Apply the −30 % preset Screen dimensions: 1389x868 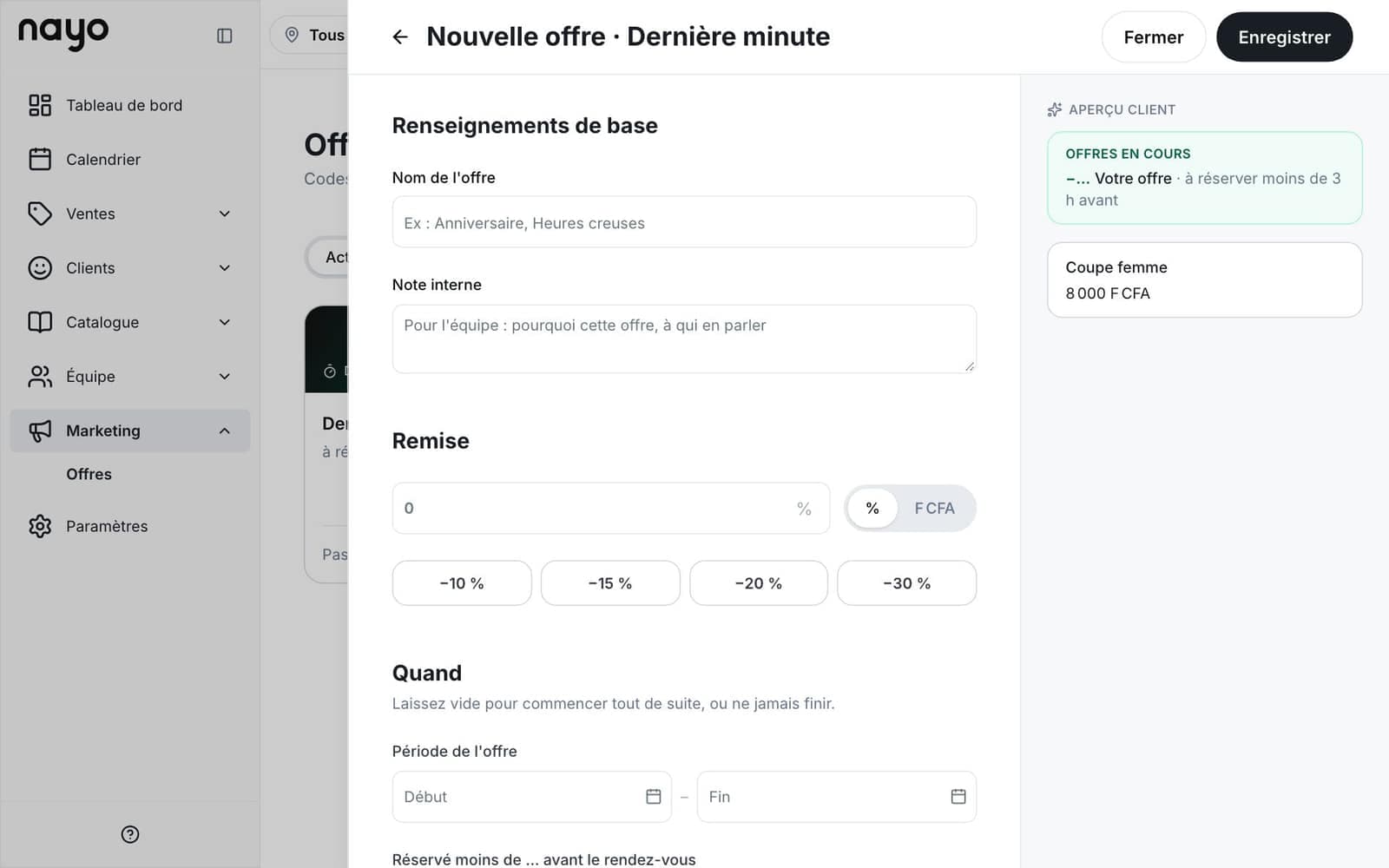906,583
